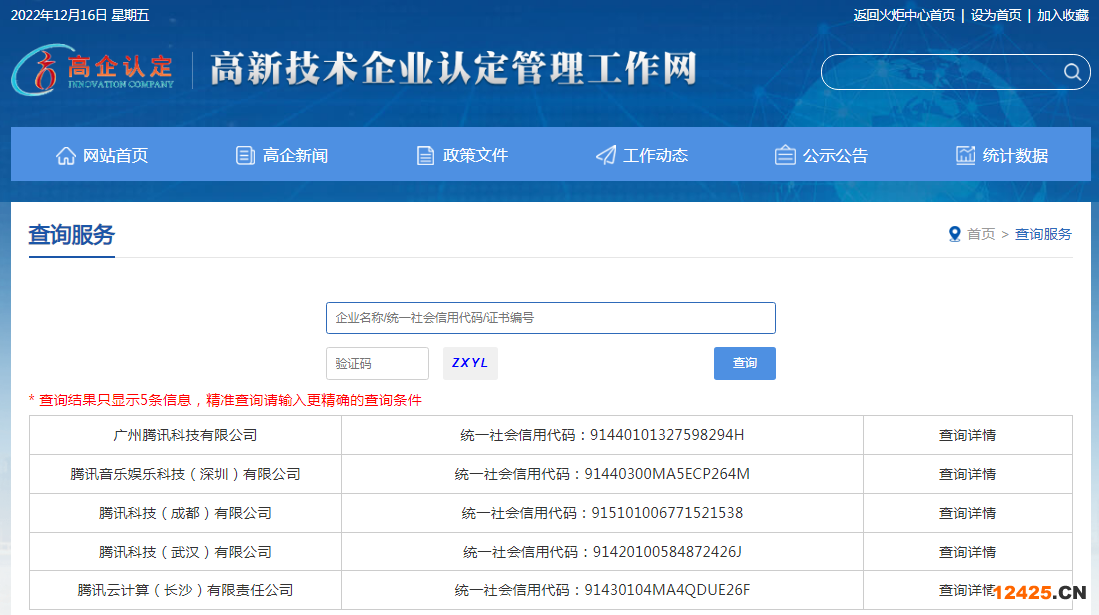1099x615 pixels.
Task: Click 查询服务 in the breadcrumb
Action: pos(1043,234)
